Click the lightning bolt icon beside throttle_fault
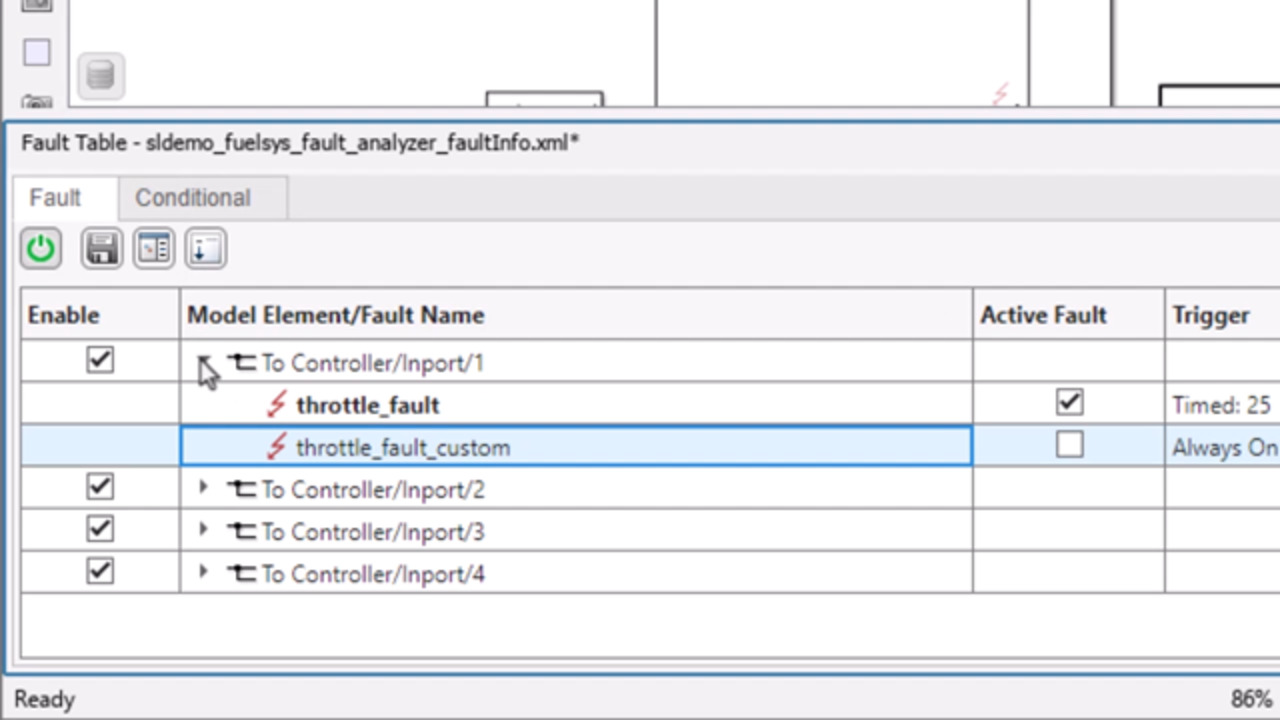The width and height of the screenshot is (1280, 720). (x=277, y=405)
